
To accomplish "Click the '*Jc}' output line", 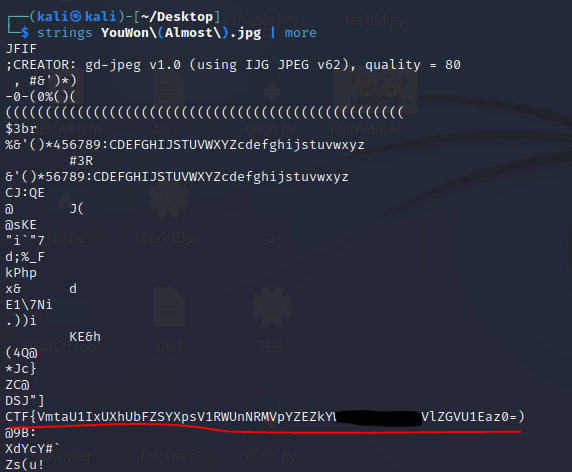I will tap(21, 369).
